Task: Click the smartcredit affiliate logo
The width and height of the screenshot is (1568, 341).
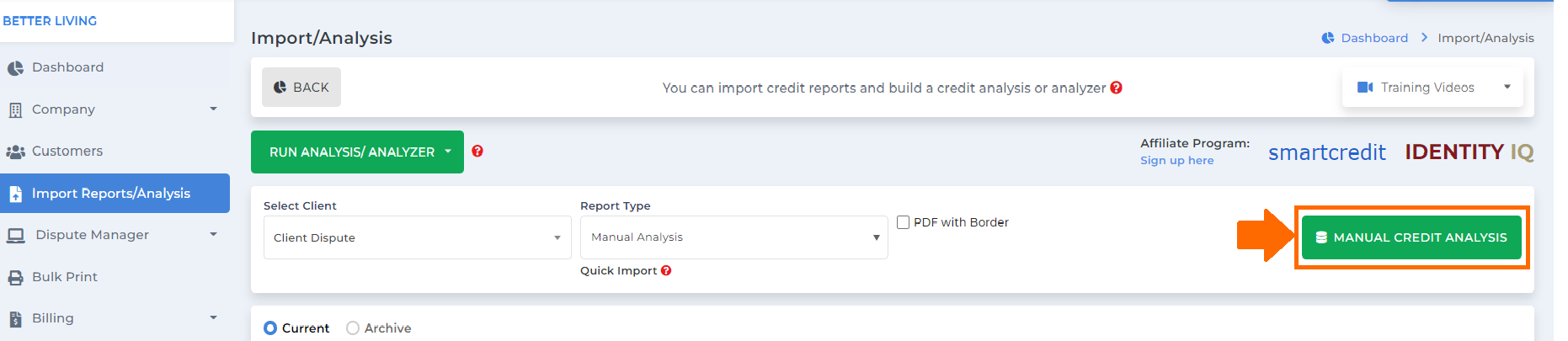Action: tap(1327, 152)
